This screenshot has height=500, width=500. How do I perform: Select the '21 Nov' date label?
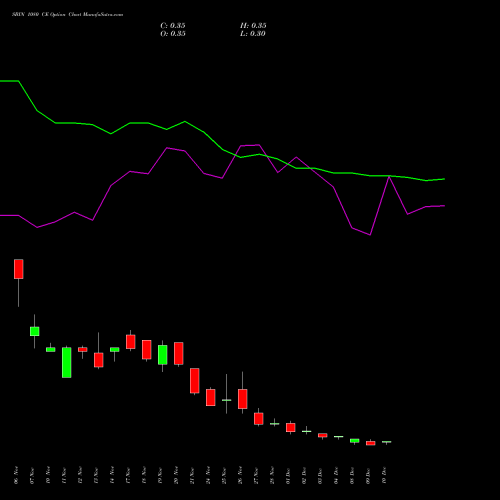(192, 475)
